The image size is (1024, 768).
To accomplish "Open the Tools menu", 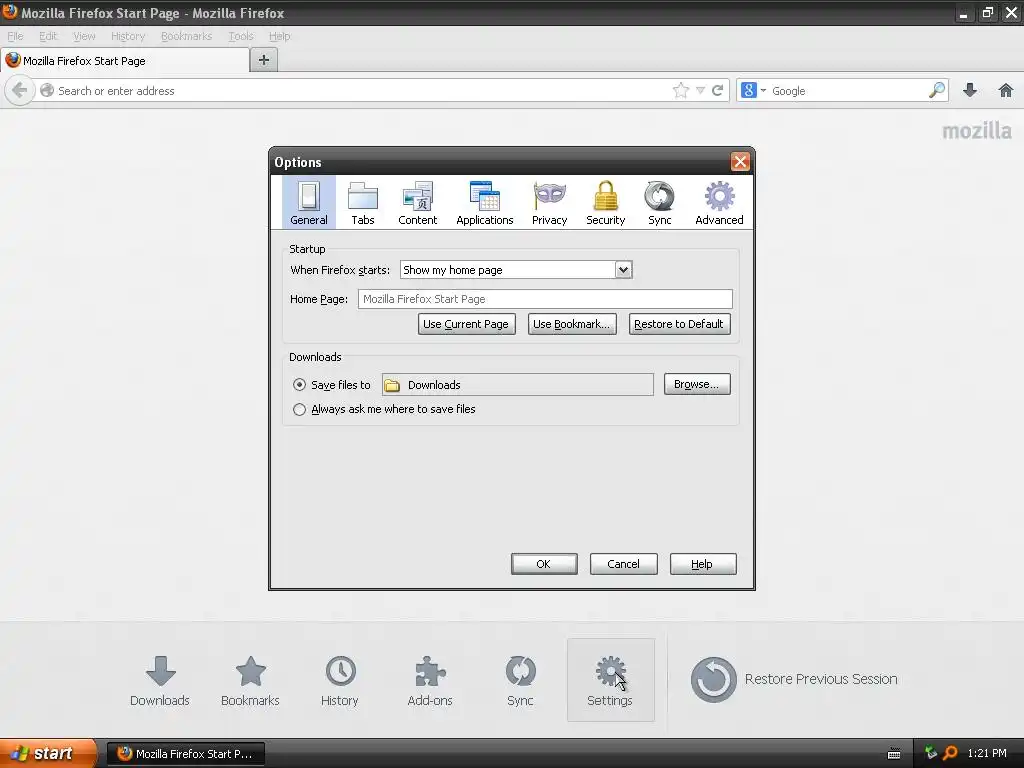I will (x=241, y=36).
